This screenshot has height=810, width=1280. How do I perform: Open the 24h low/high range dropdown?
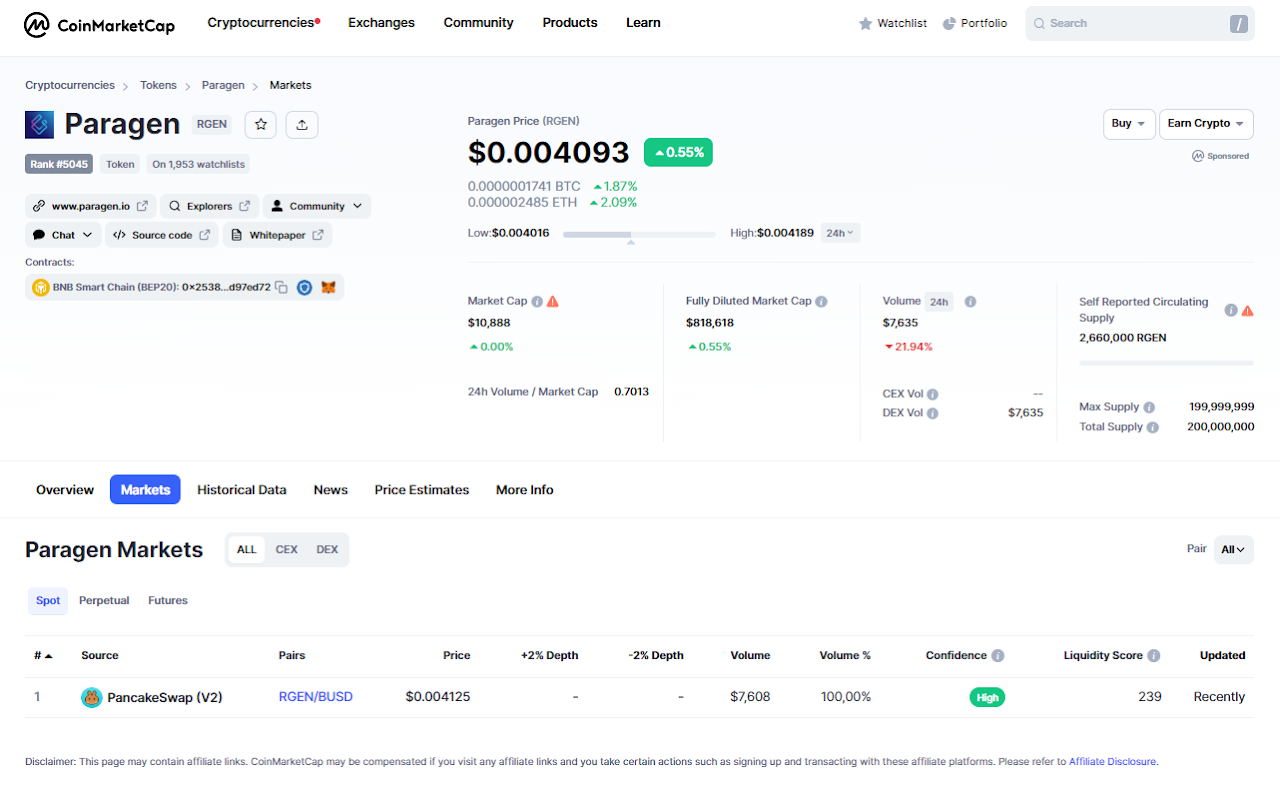pos(840,233)
